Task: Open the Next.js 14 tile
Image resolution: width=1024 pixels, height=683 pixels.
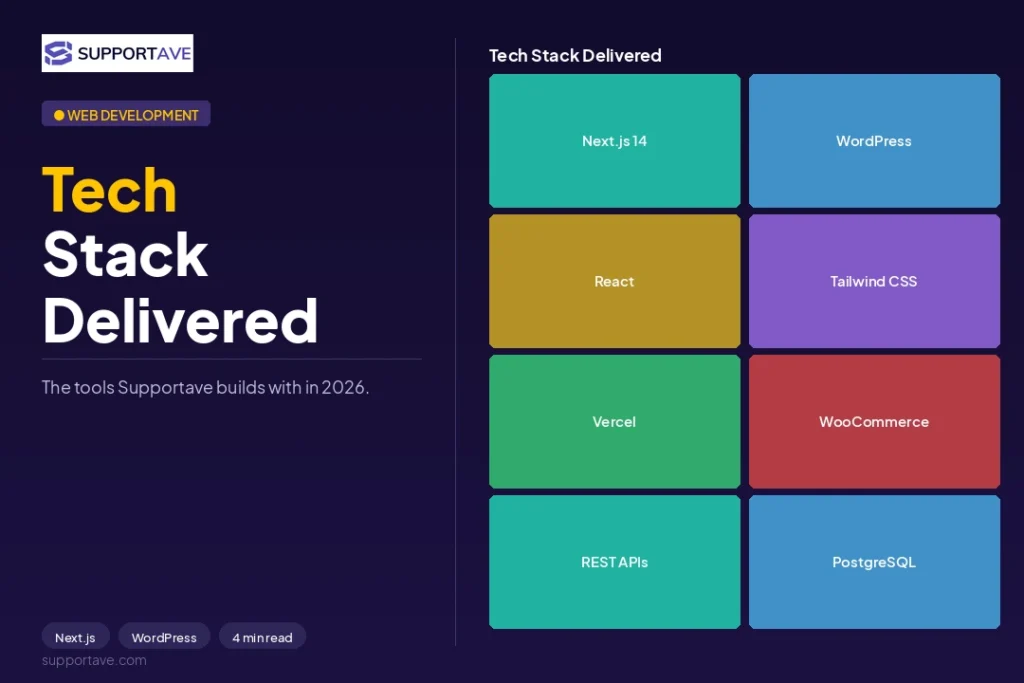Action: point(615,140)
